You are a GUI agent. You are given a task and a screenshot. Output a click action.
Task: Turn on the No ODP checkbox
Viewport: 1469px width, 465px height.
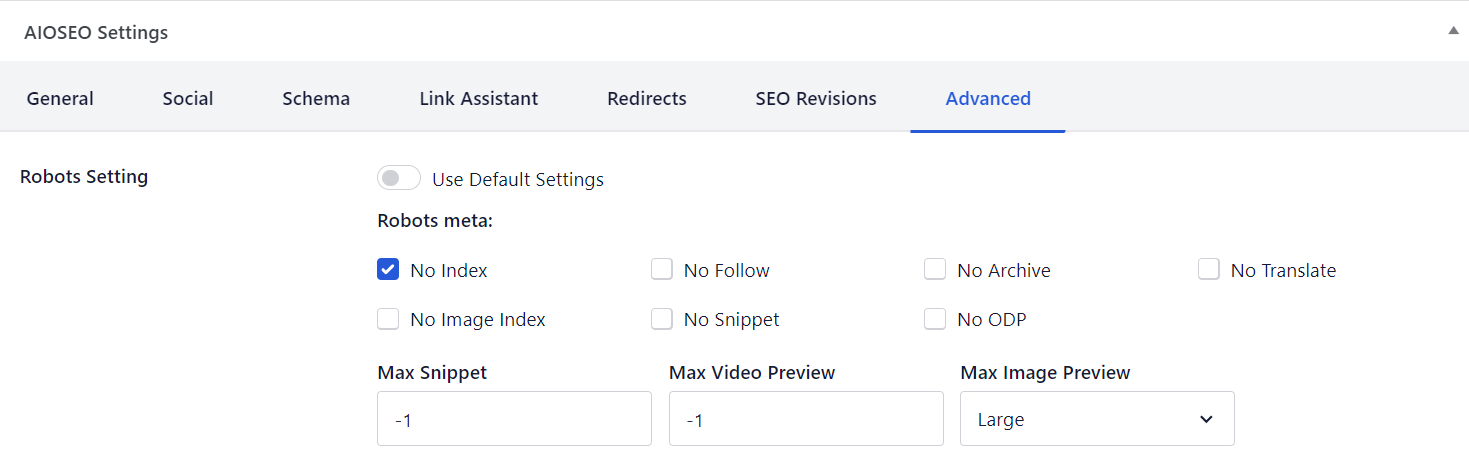pyautogui.click(x=935, y=320)
